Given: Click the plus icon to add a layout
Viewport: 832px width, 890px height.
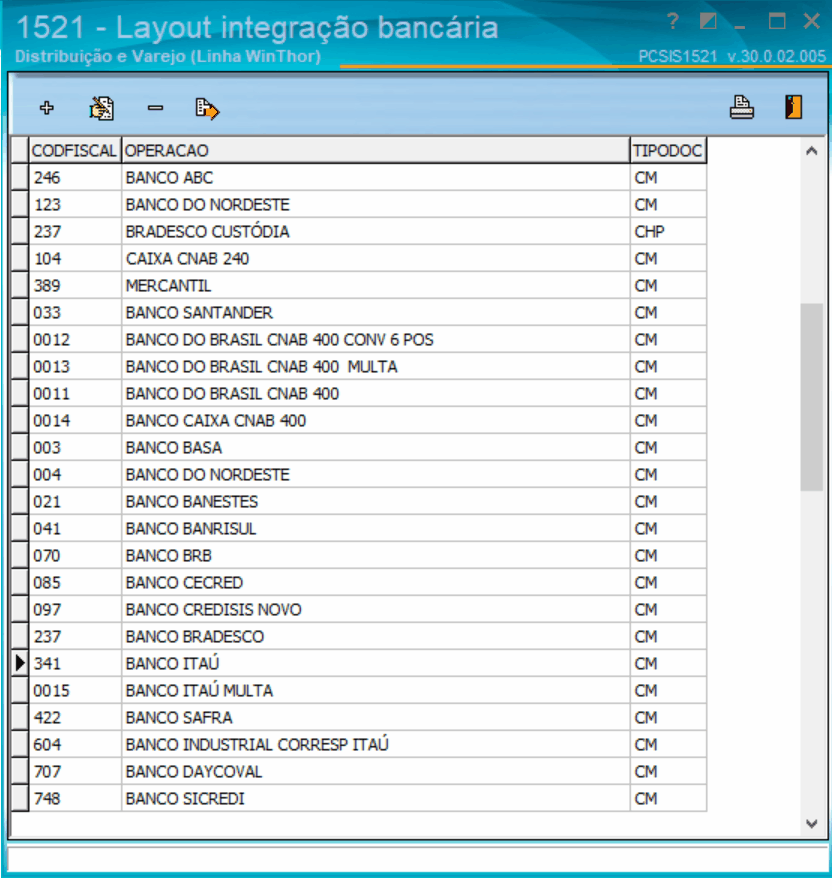Looking at the screenshot, I should tap(47, 108).
